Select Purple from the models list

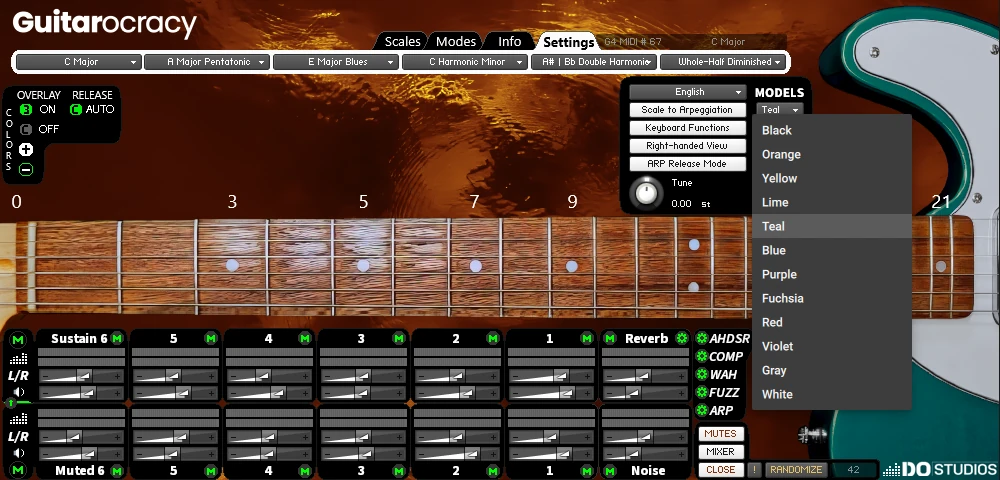[832, 274]
